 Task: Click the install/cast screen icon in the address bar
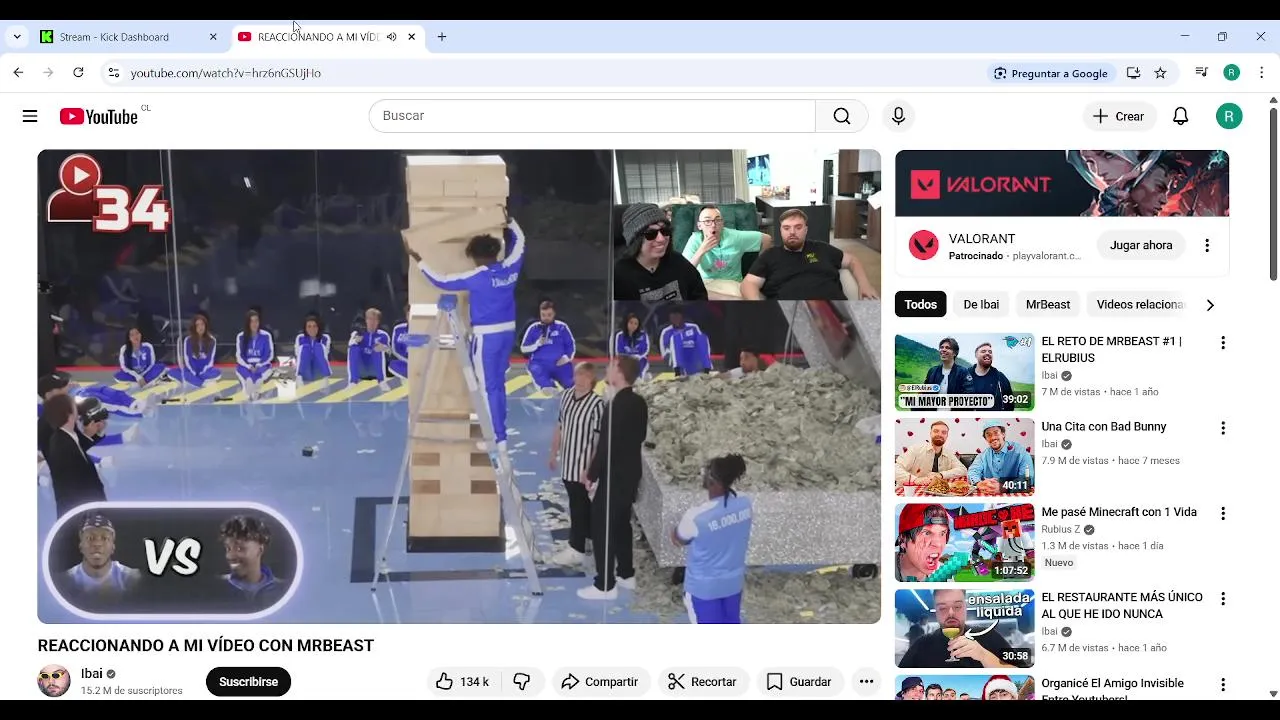point(1133,73)
